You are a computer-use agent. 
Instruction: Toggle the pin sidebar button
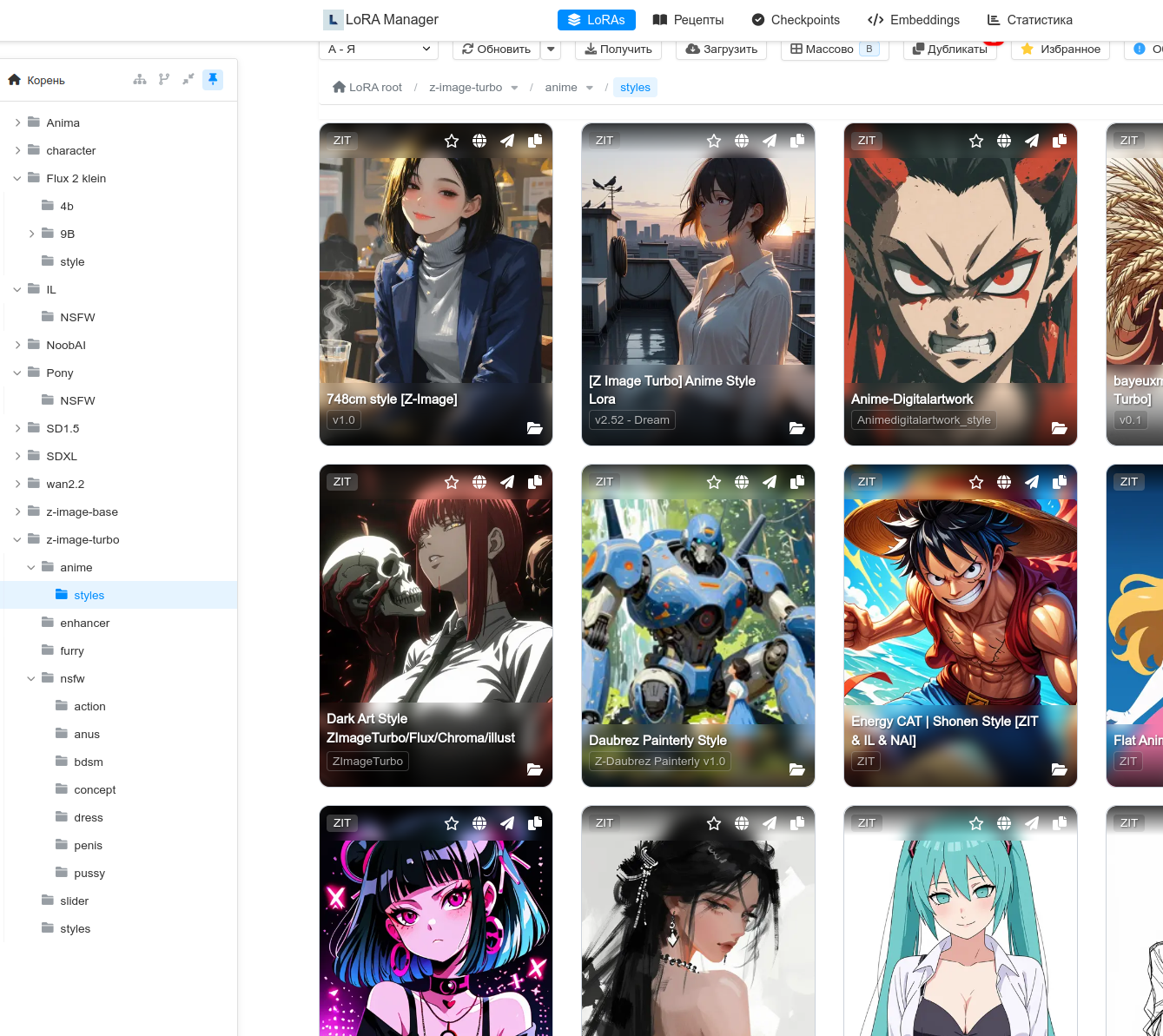(x=213, y=80)
